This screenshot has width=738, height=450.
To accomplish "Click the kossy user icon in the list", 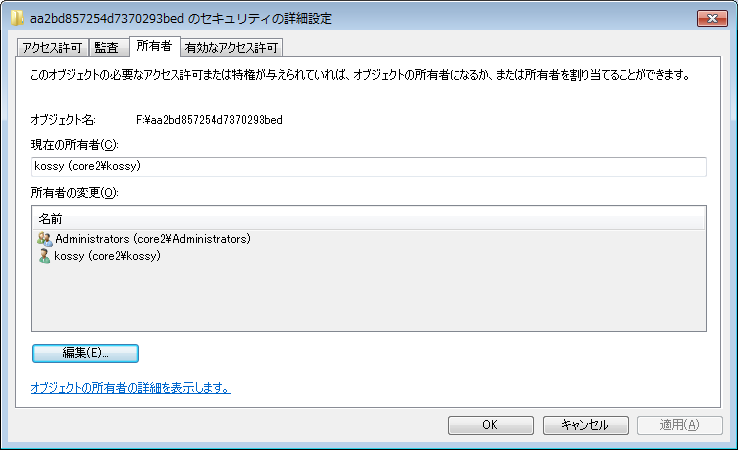I will (x=44, y=256).
